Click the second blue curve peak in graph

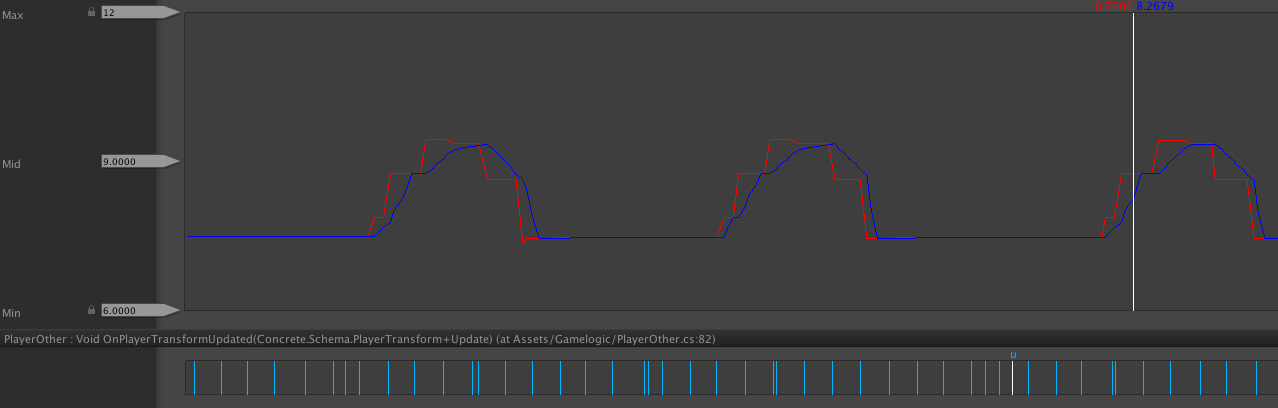(x=828, y=145)
